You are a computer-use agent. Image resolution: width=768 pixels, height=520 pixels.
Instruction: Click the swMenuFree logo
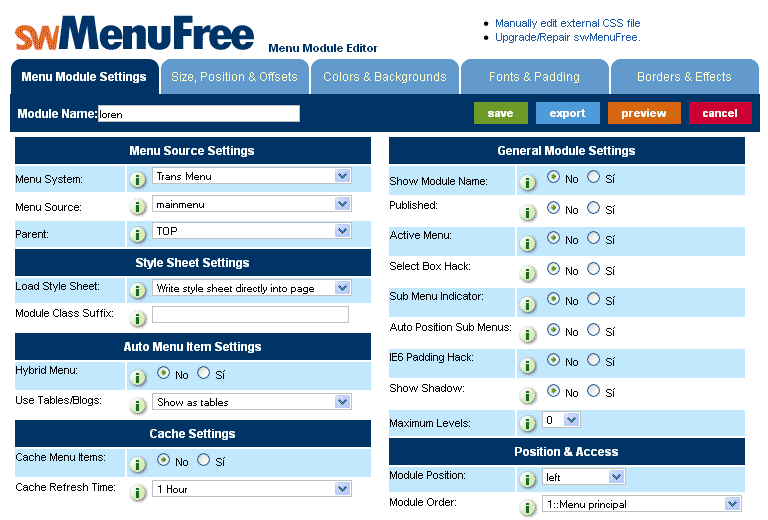click(x=134, y=33)
